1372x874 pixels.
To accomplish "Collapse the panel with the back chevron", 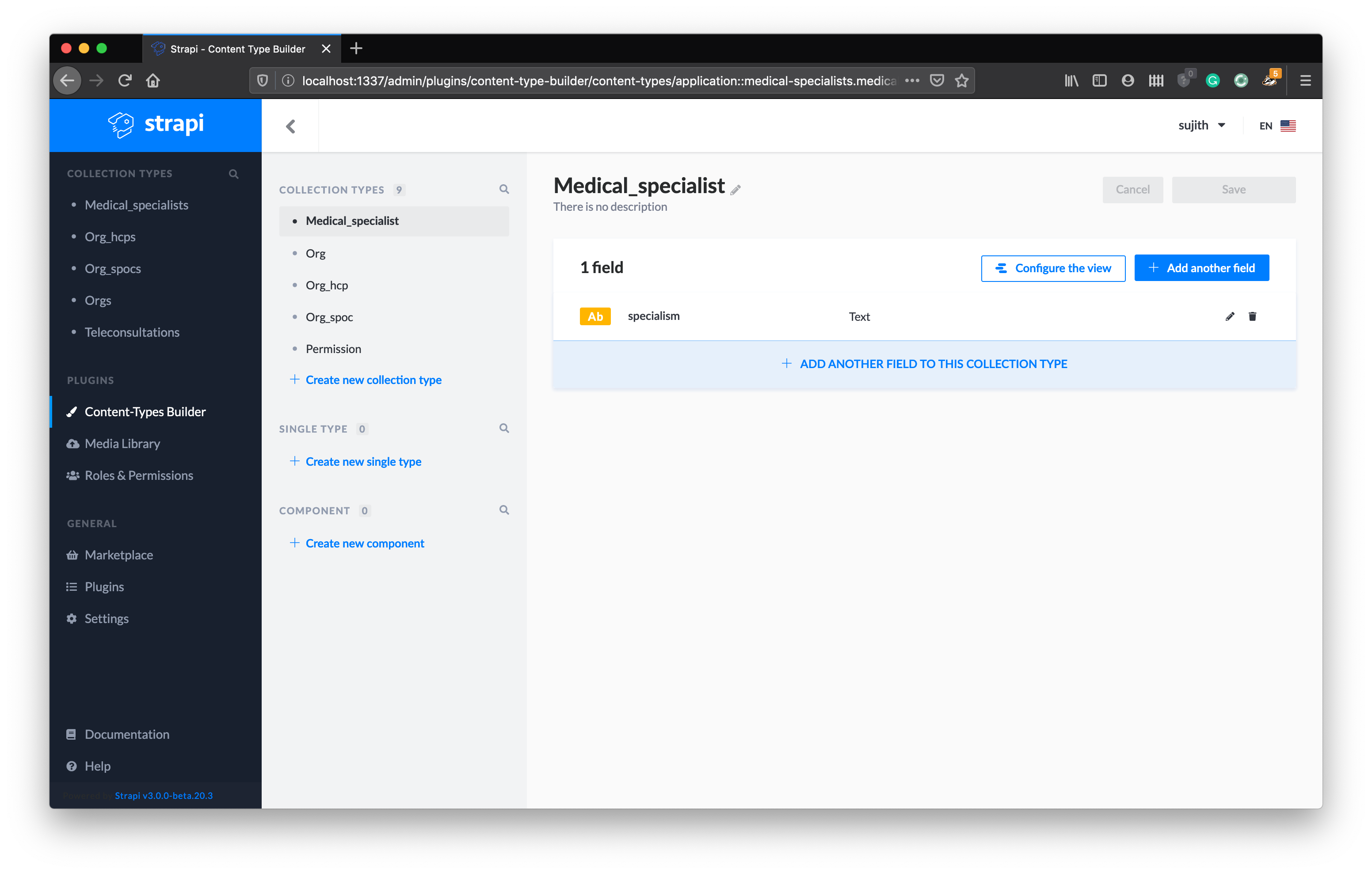I will [x=290, y=126].
